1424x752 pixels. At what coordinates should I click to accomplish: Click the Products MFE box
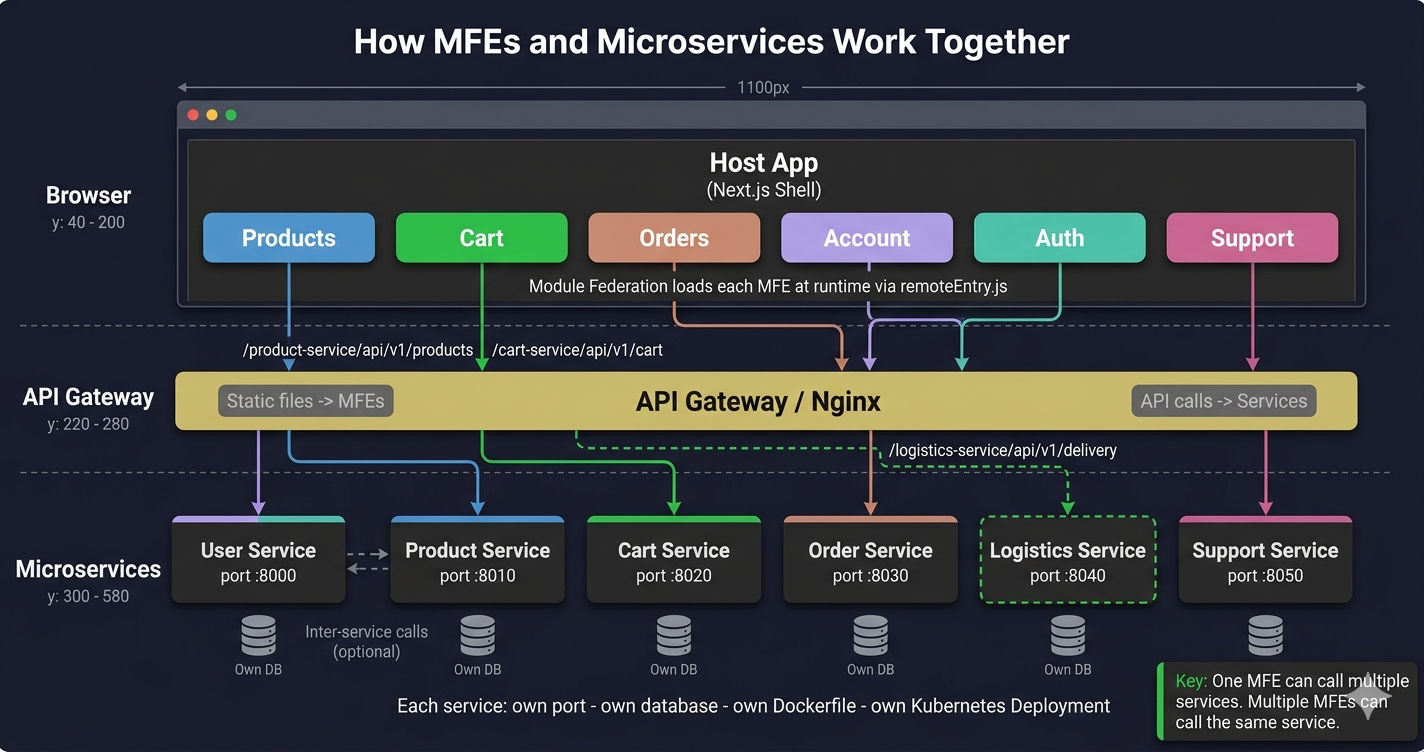click(x=289, y=238)
